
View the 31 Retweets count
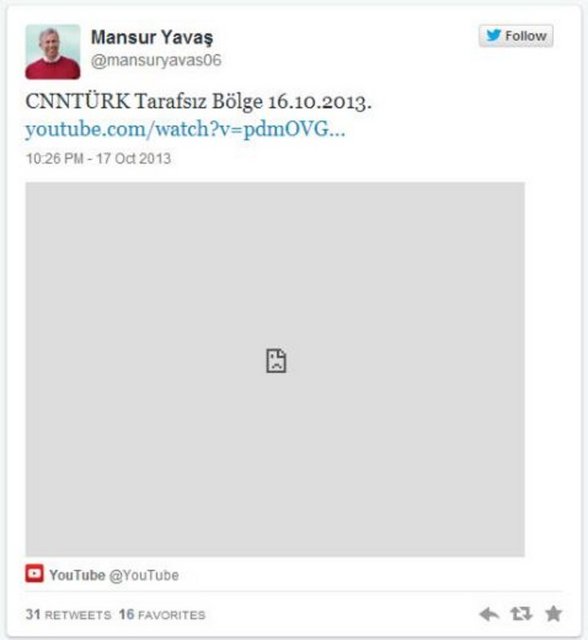pyautogui.click(x=68, y=614)
